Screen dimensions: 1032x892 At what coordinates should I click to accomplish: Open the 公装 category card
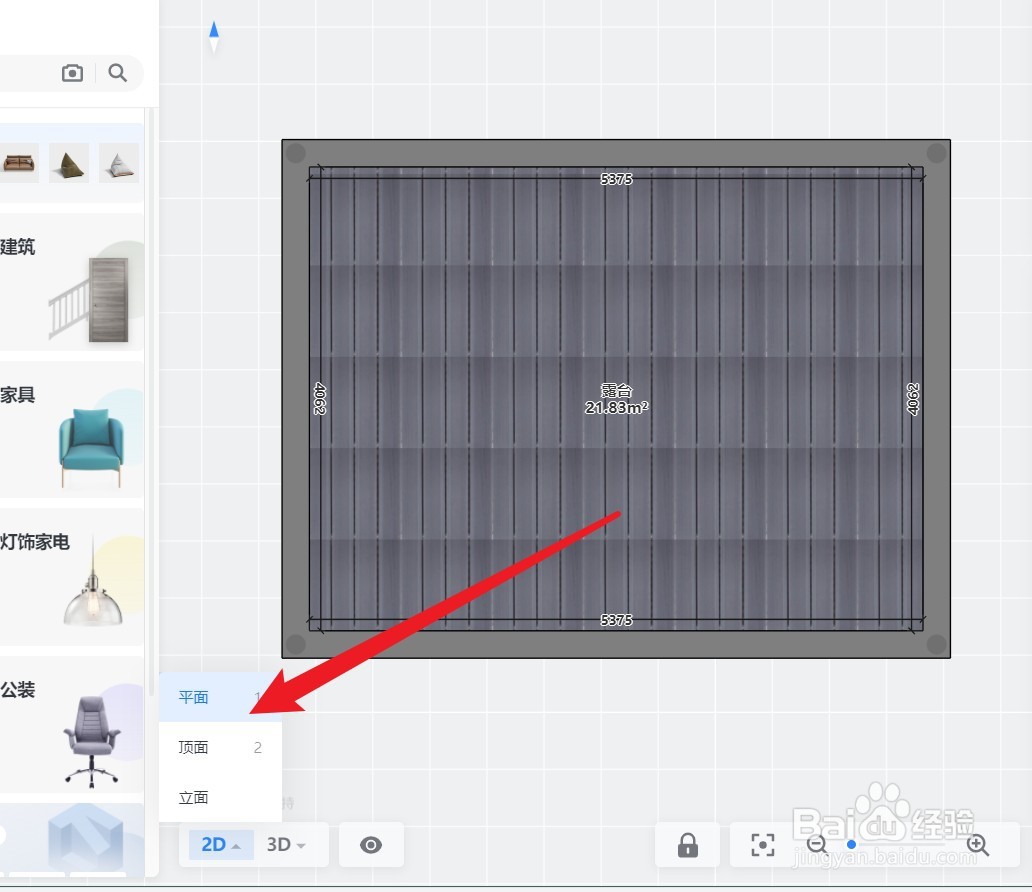71,725
